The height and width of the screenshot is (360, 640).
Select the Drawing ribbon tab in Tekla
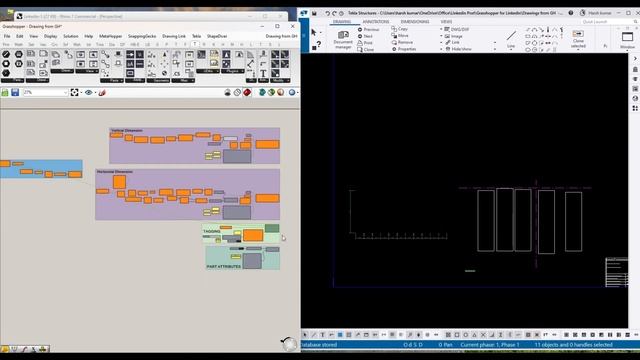pos(342,22)
